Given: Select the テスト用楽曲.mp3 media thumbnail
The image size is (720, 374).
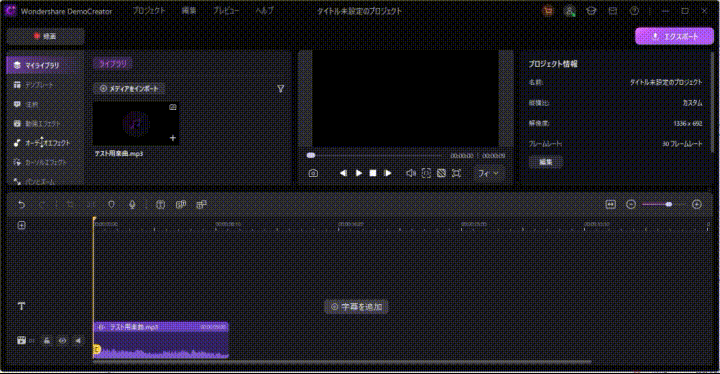Looking at the screenshot, I should click(x=136, y=124).
